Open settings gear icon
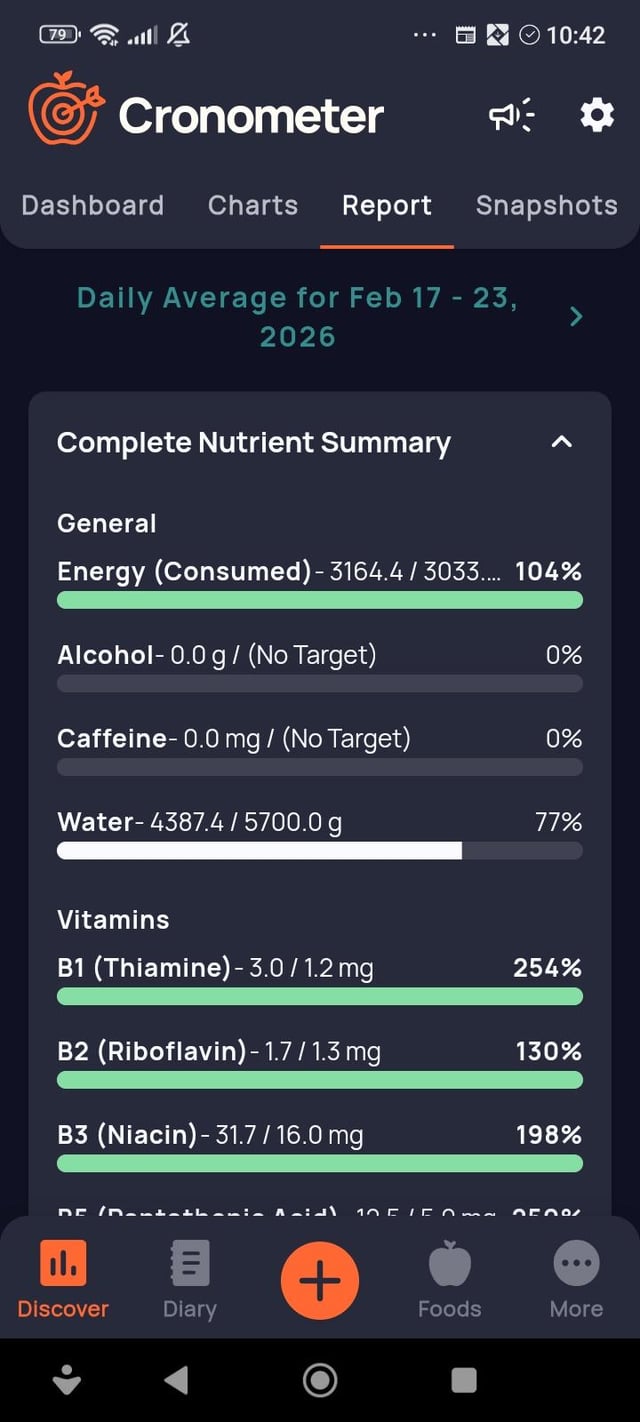640x1422 pixels. click(x=597, y=116)
